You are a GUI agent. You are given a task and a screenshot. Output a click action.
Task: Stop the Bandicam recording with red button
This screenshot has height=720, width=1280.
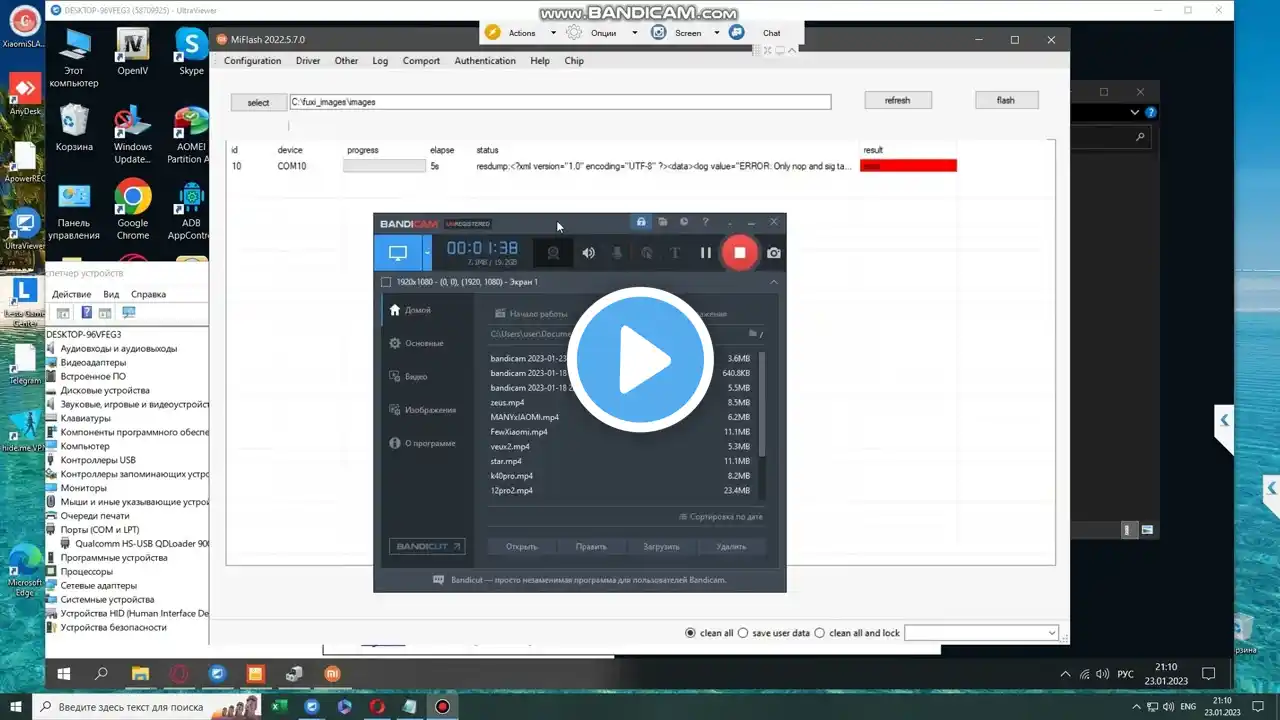[740, 253]
